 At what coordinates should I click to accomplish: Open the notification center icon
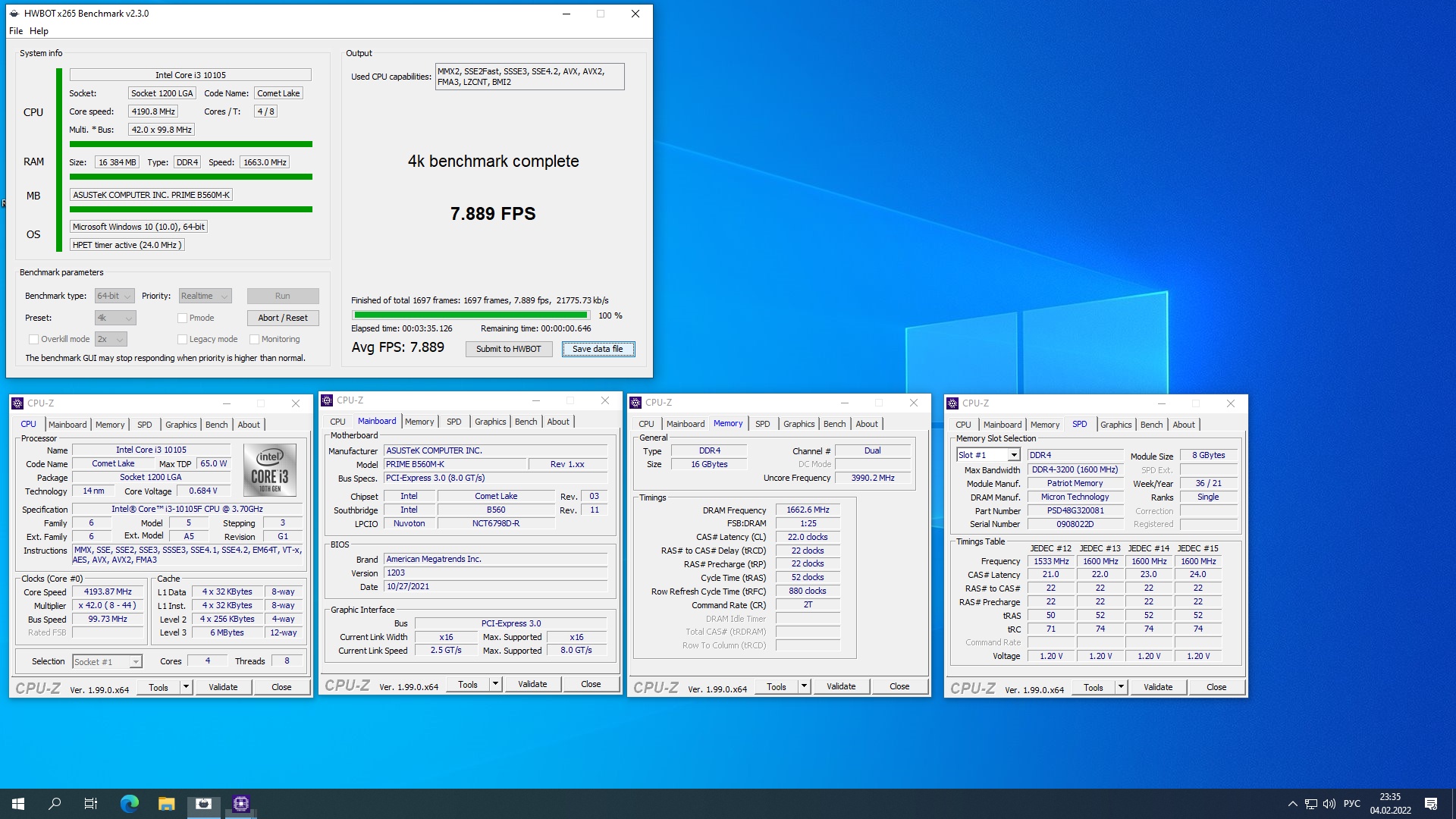point(1431,804)
